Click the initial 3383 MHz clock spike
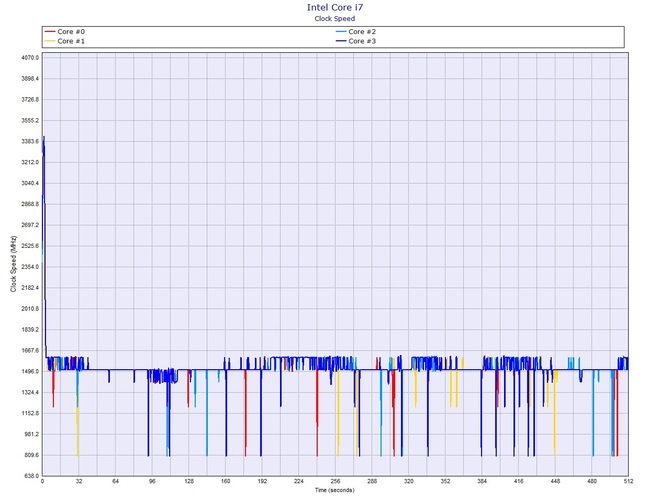The width and height of the screenshot is (670, 502). pos(44,143)
